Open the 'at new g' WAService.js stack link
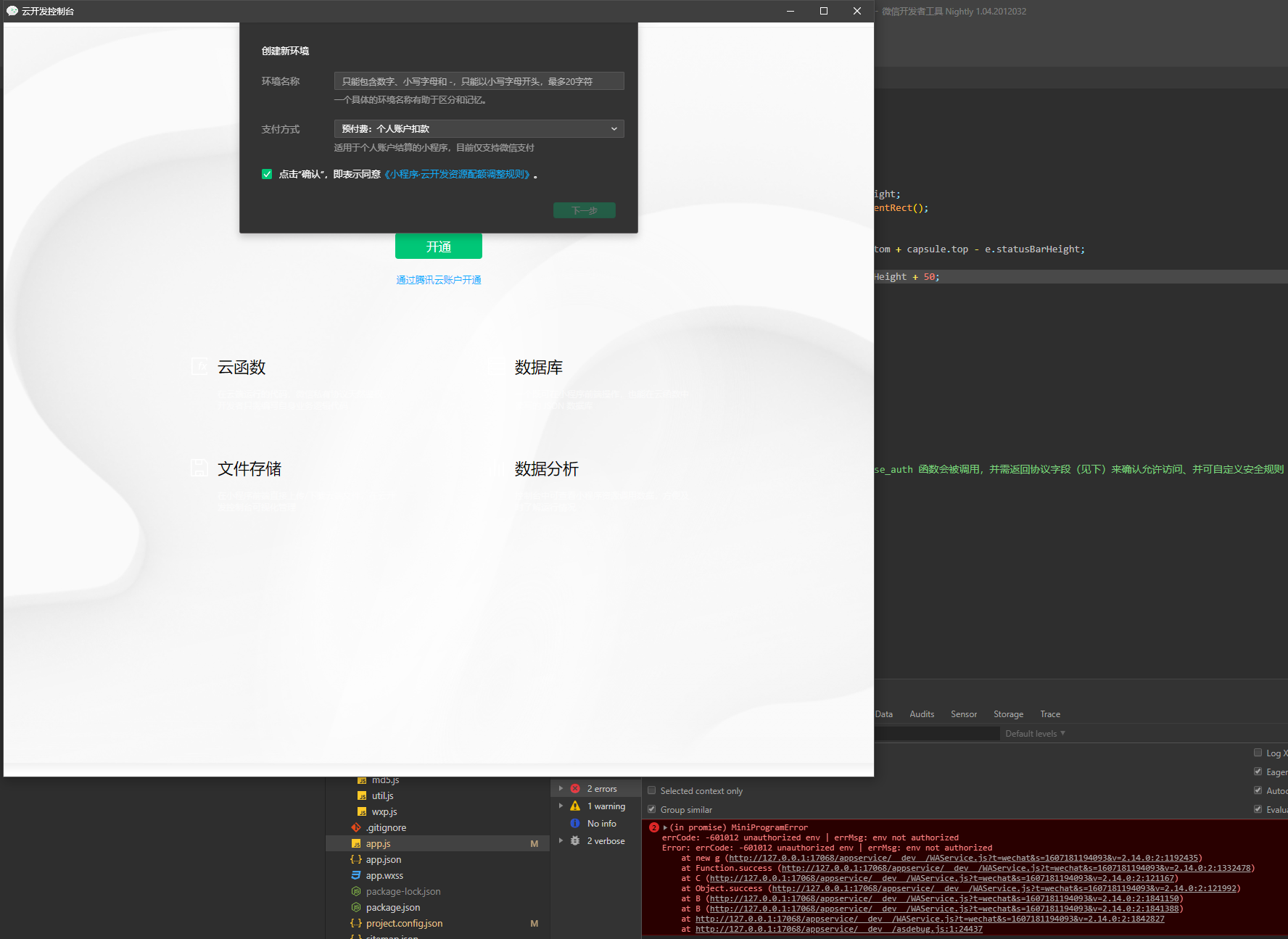Screen dimensions: 1288x939 [x=963, y=858]
